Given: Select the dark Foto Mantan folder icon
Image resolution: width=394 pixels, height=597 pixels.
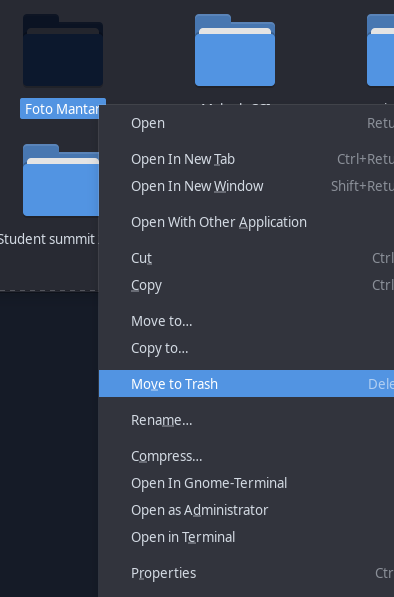Looking at the screenshot, I should click(x=63, y=50).
